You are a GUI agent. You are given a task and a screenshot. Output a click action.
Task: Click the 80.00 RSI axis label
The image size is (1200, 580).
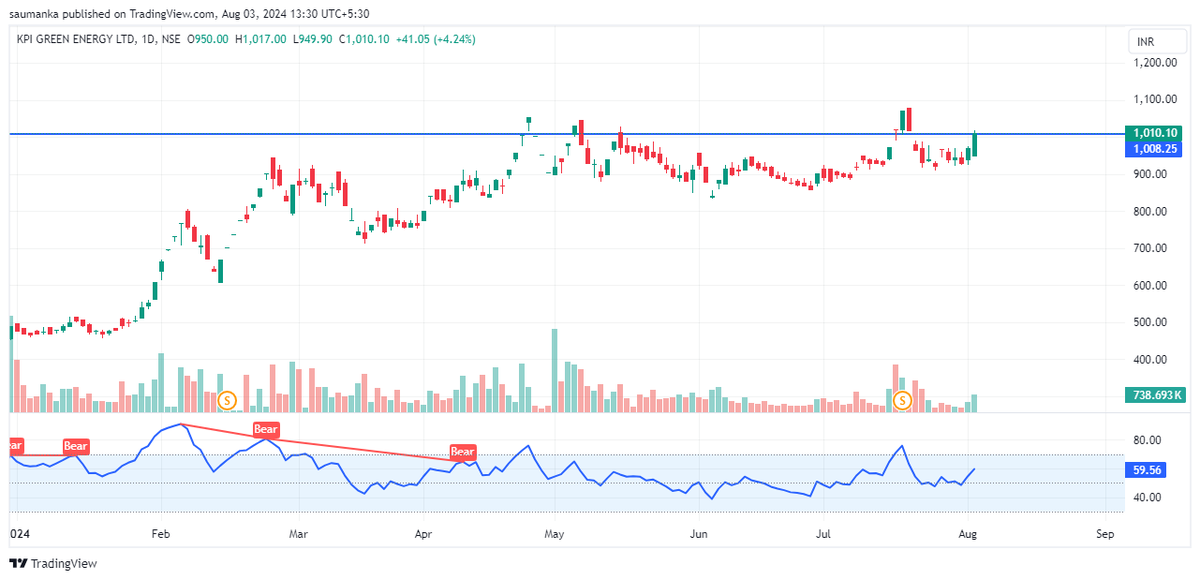tap(1147, 440)
